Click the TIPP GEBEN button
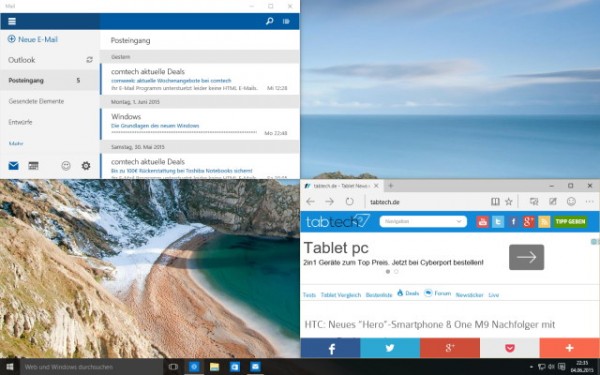600x375 pixels. [x=570, y=222]
